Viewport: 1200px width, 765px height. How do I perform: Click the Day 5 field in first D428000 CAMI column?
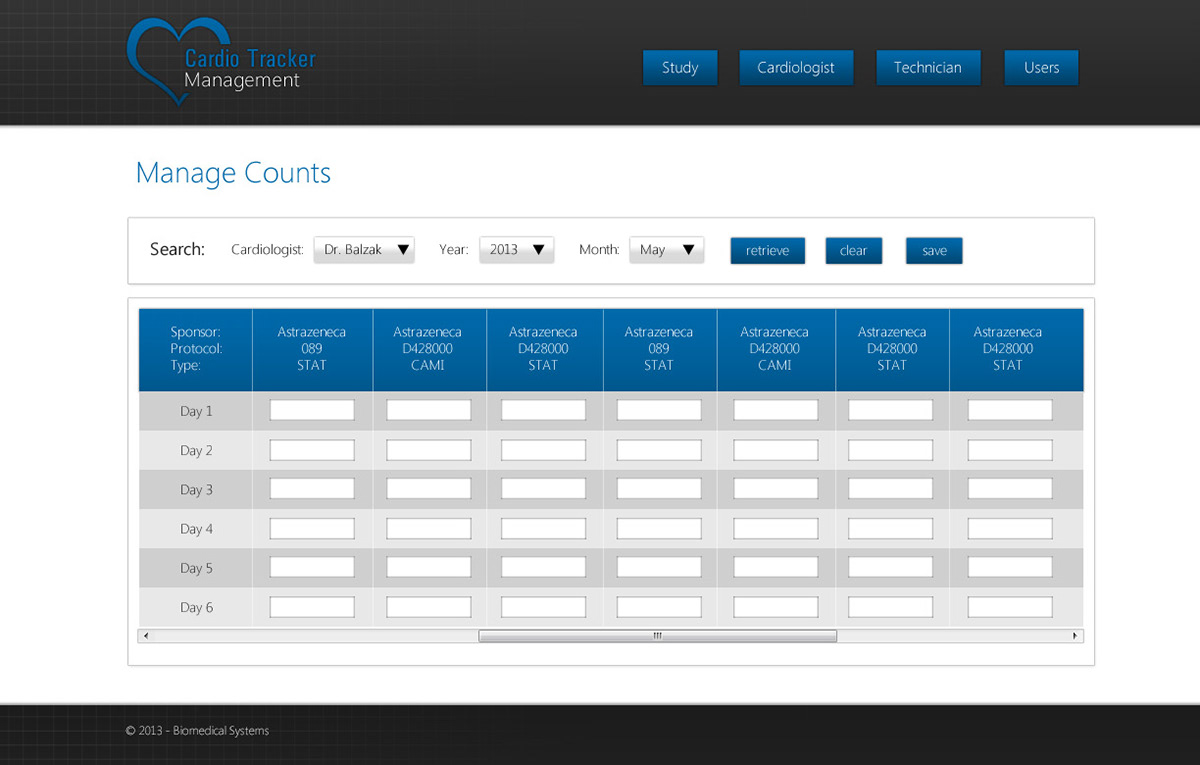pos(429,567)
